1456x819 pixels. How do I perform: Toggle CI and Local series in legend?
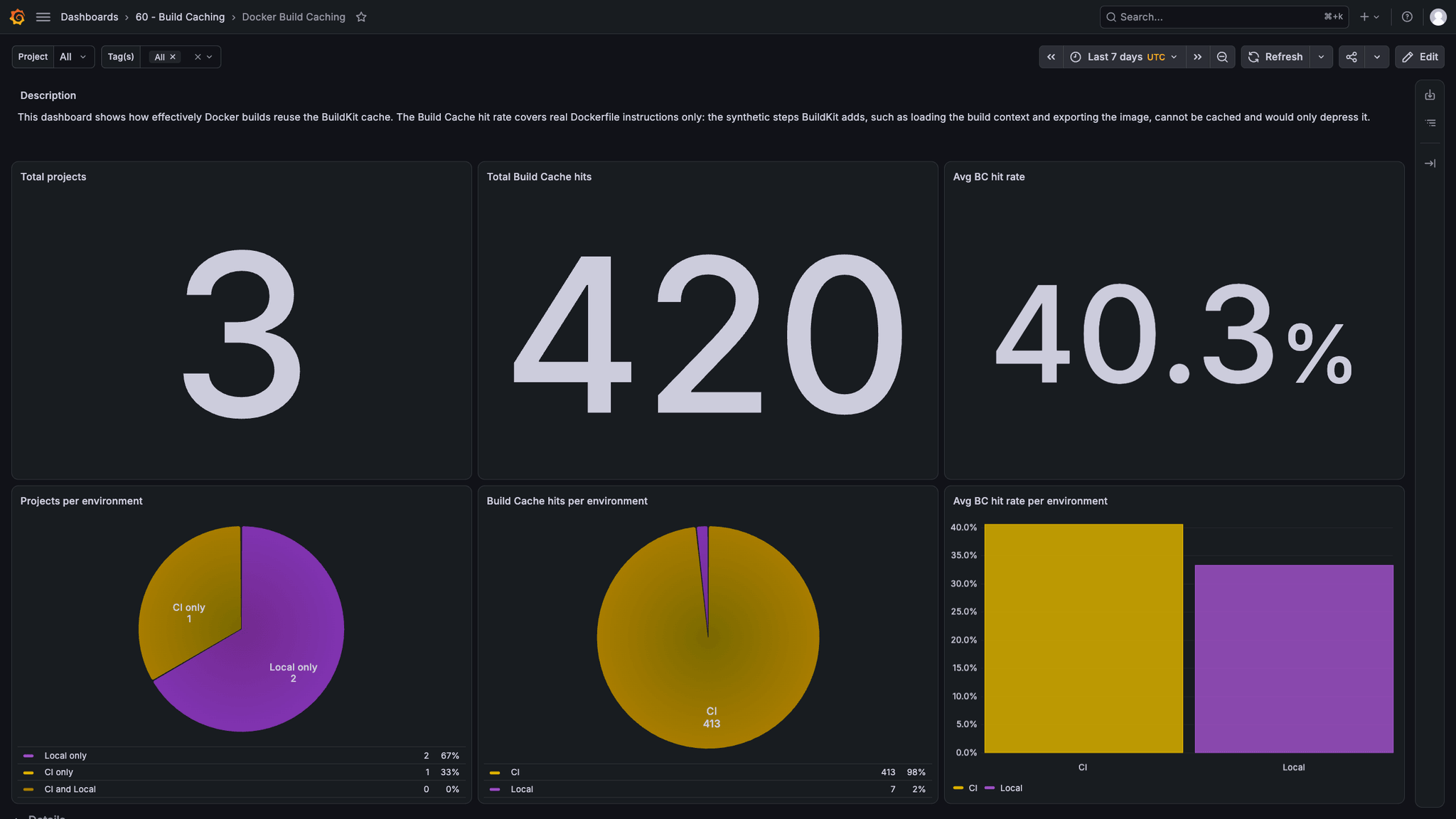tap(70, 789)
